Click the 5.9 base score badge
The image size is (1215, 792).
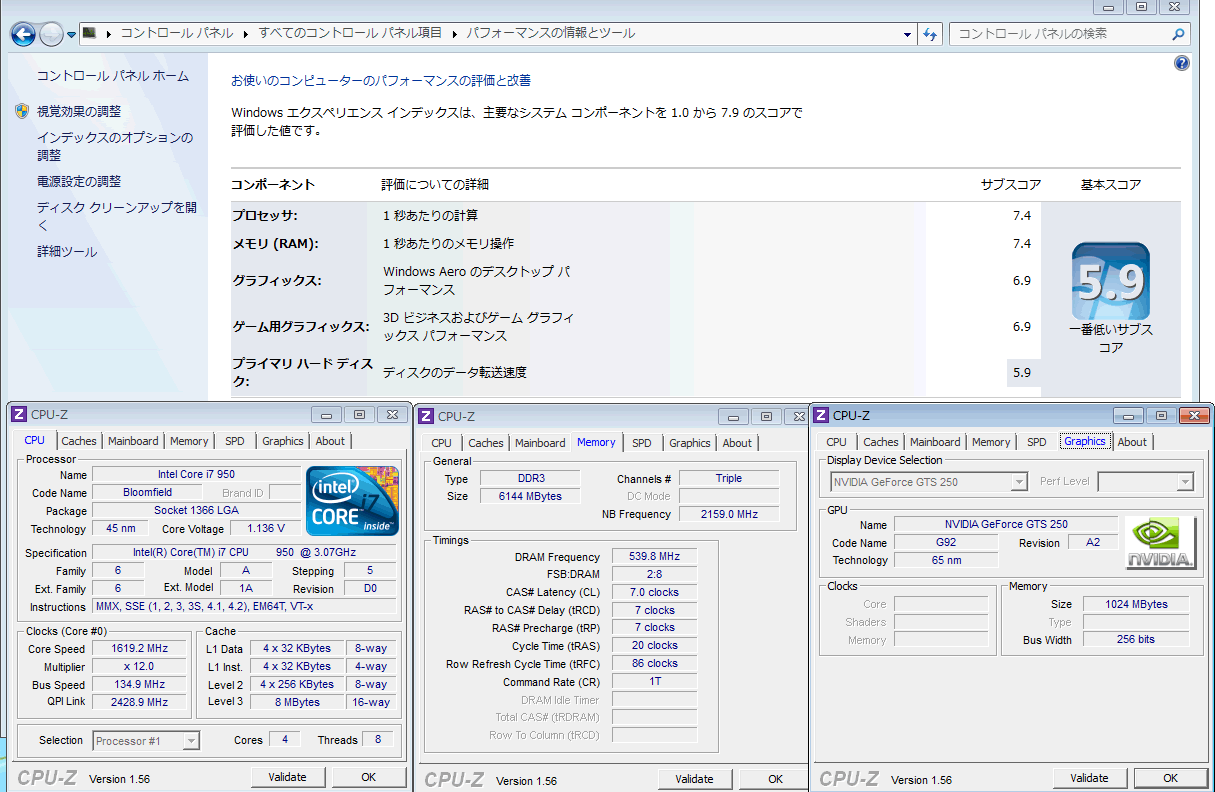[x=1111, y=281]
